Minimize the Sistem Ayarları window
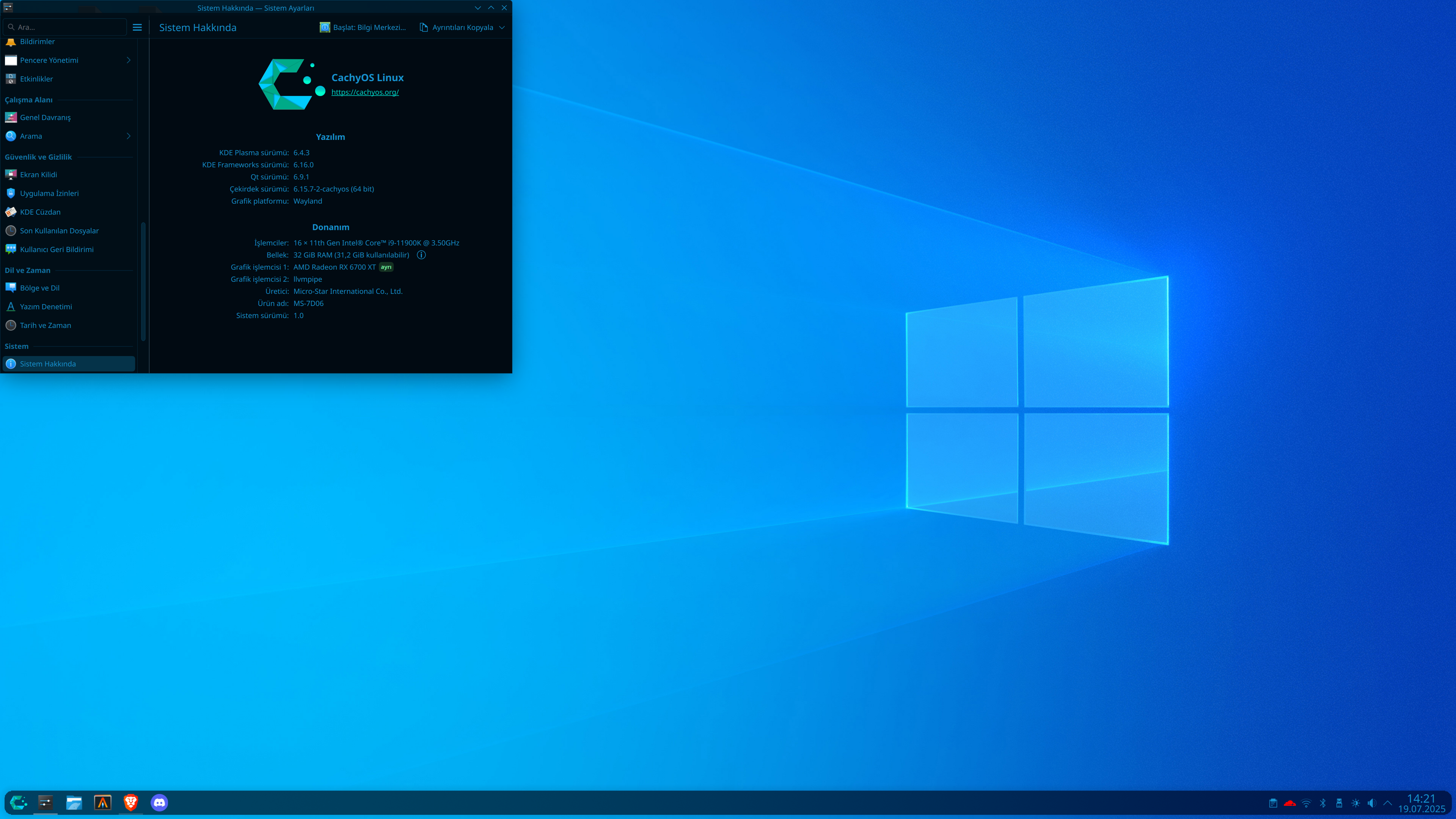 (477, 8)
